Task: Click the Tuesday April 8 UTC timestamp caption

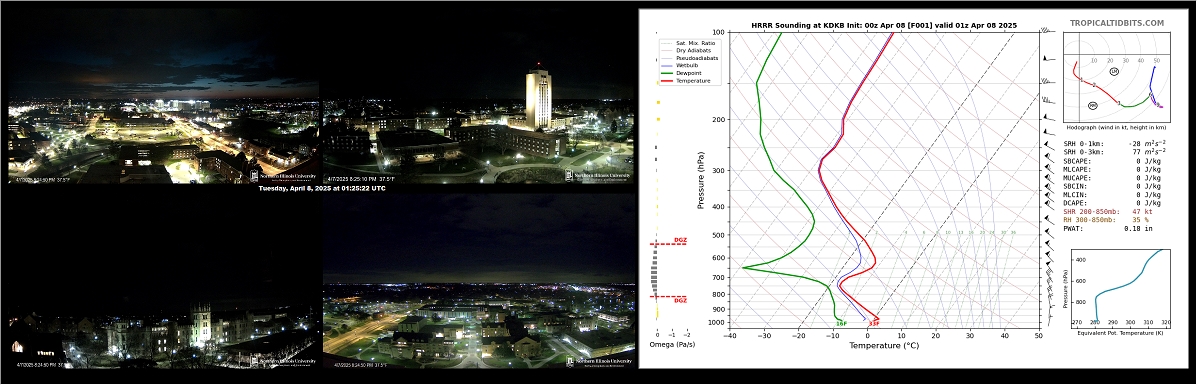Action: click(321, 189)
